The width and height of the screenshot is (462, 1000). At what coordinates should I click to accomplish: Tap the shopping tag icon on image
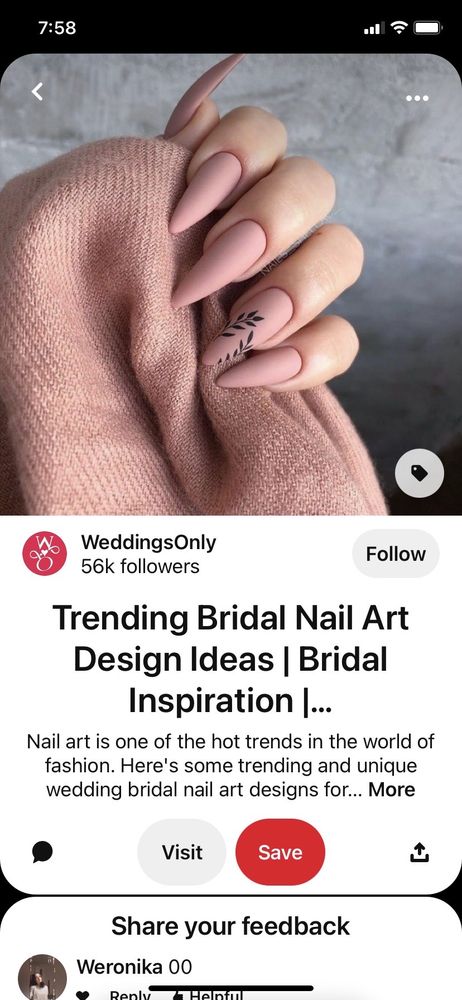point(419,473)
